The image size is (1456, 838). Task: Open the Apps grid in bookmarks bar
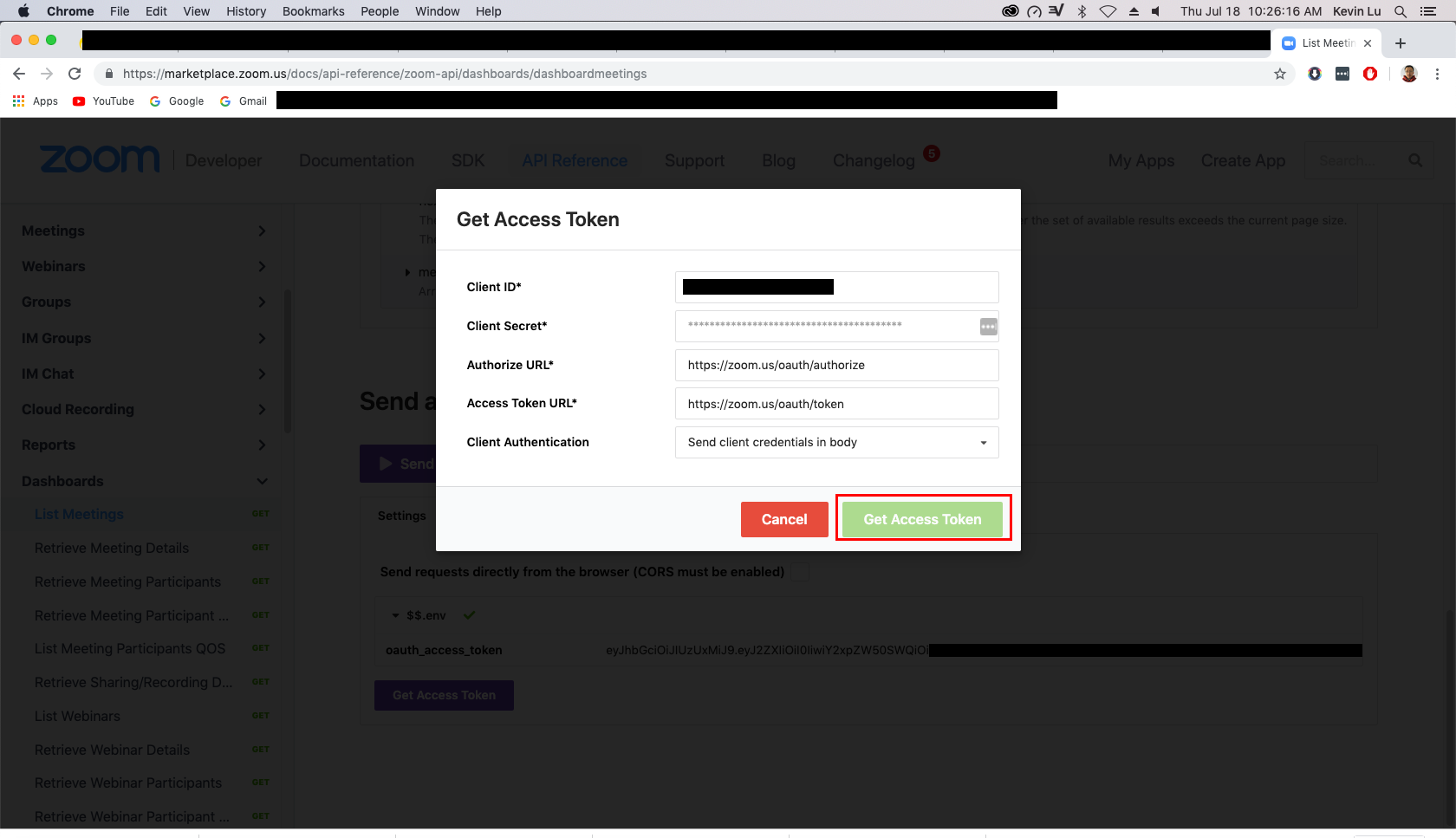[x=36, y=101]
